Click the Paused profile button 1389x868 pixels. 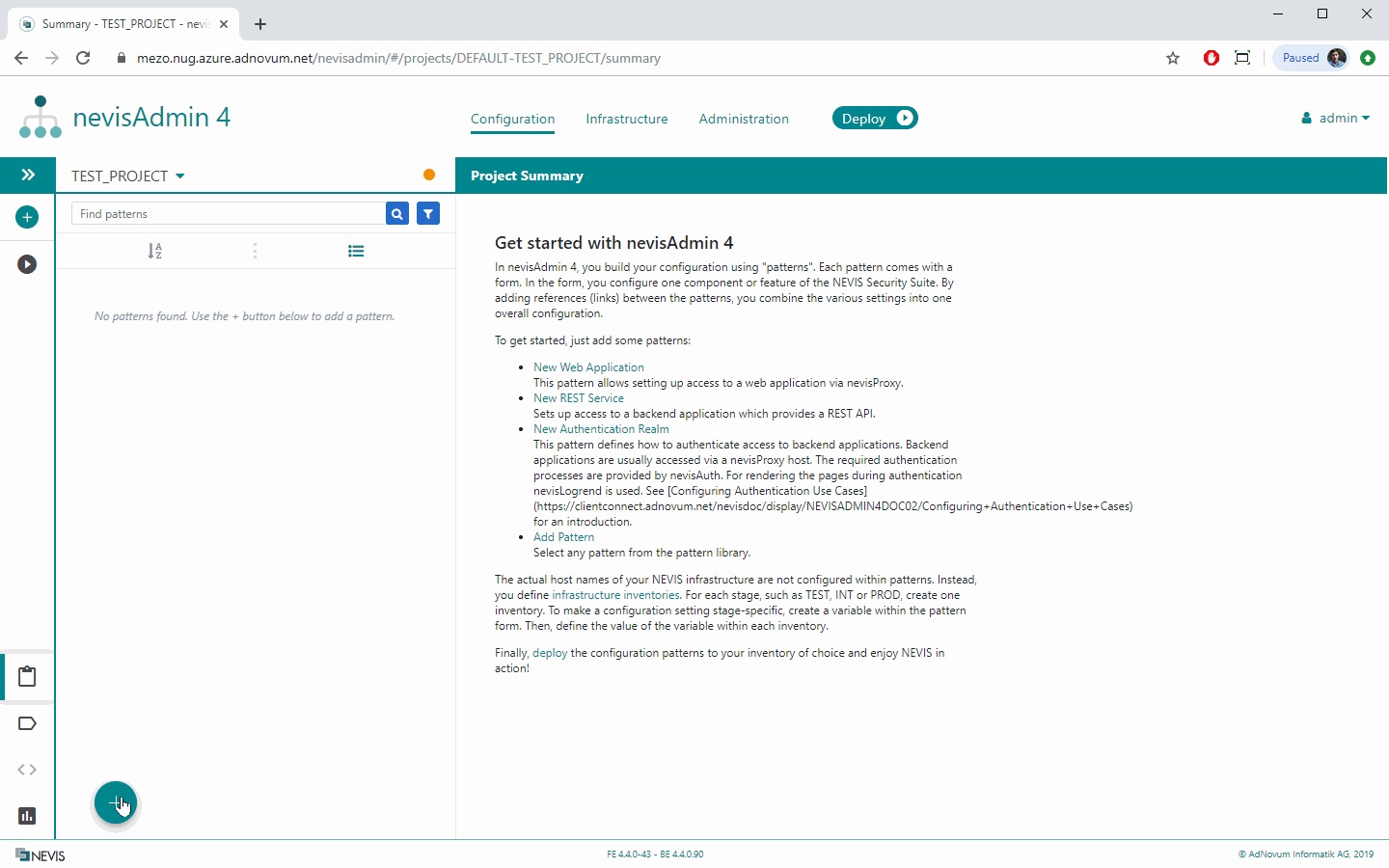(1312, 58)
